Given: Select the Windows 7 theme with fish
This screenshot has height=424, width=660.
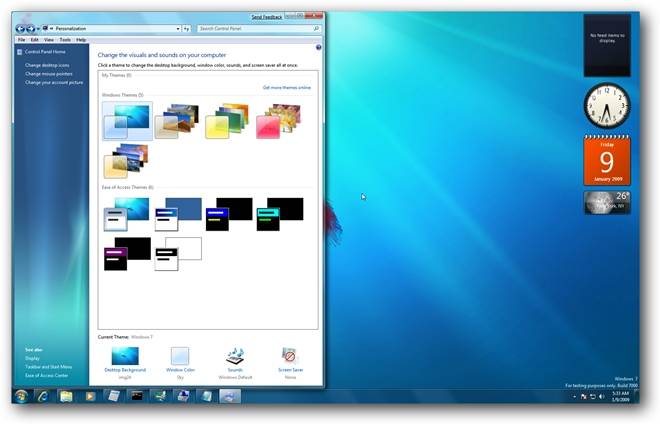Looking at the screenshot, I should [x=127, y=121].
